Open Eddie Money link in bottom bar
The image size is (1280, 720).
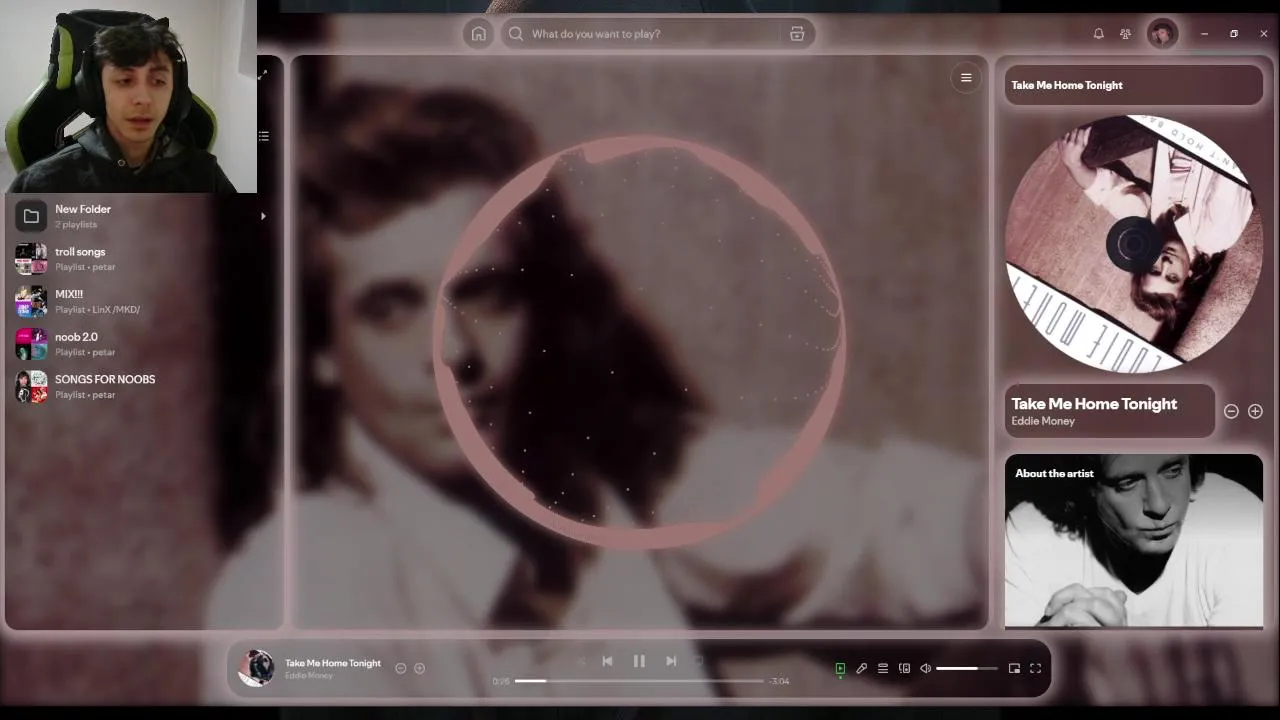(x=309, y=676)
